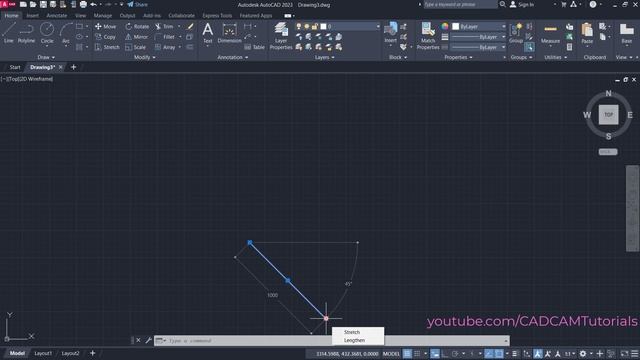
Task: Click the Undo arrow in quick access toolbar
Action: (x=93, y=4)
